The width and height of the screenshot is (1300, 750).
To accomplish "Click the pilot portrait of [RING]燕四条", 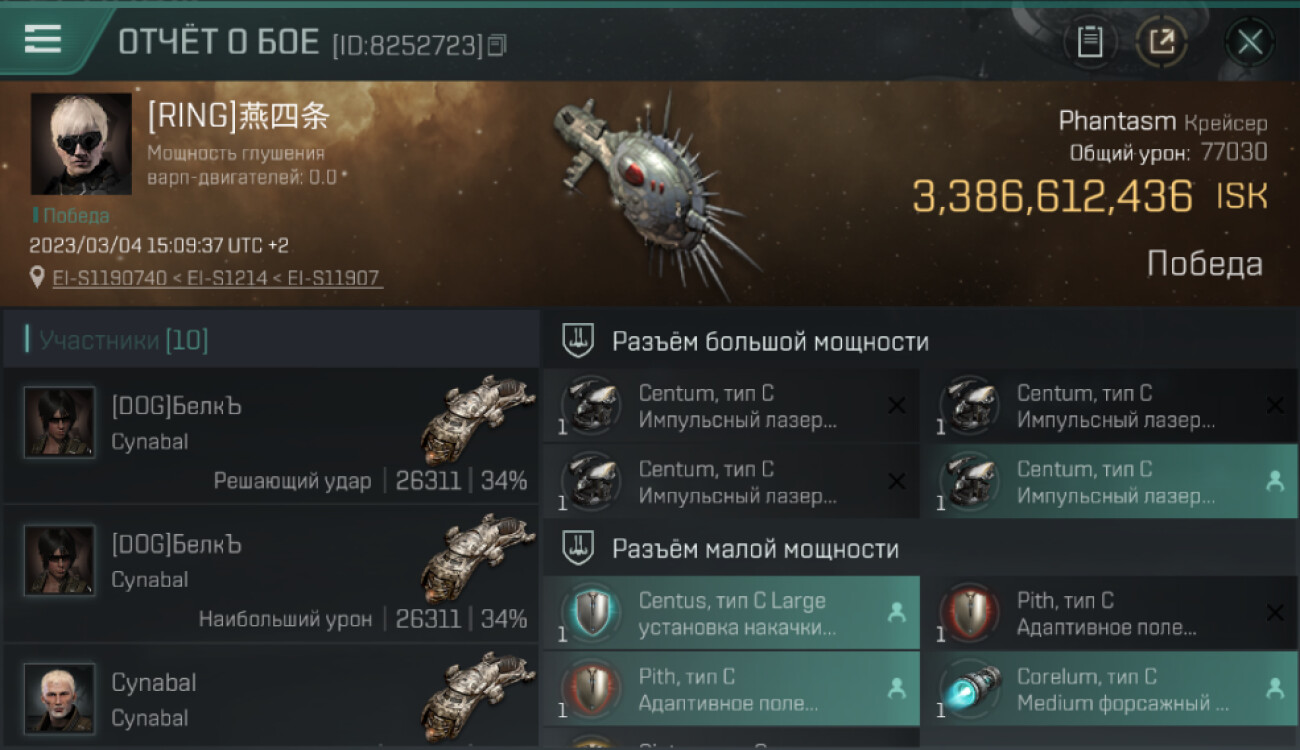I will pyautogui.click(x=81, y=144).
